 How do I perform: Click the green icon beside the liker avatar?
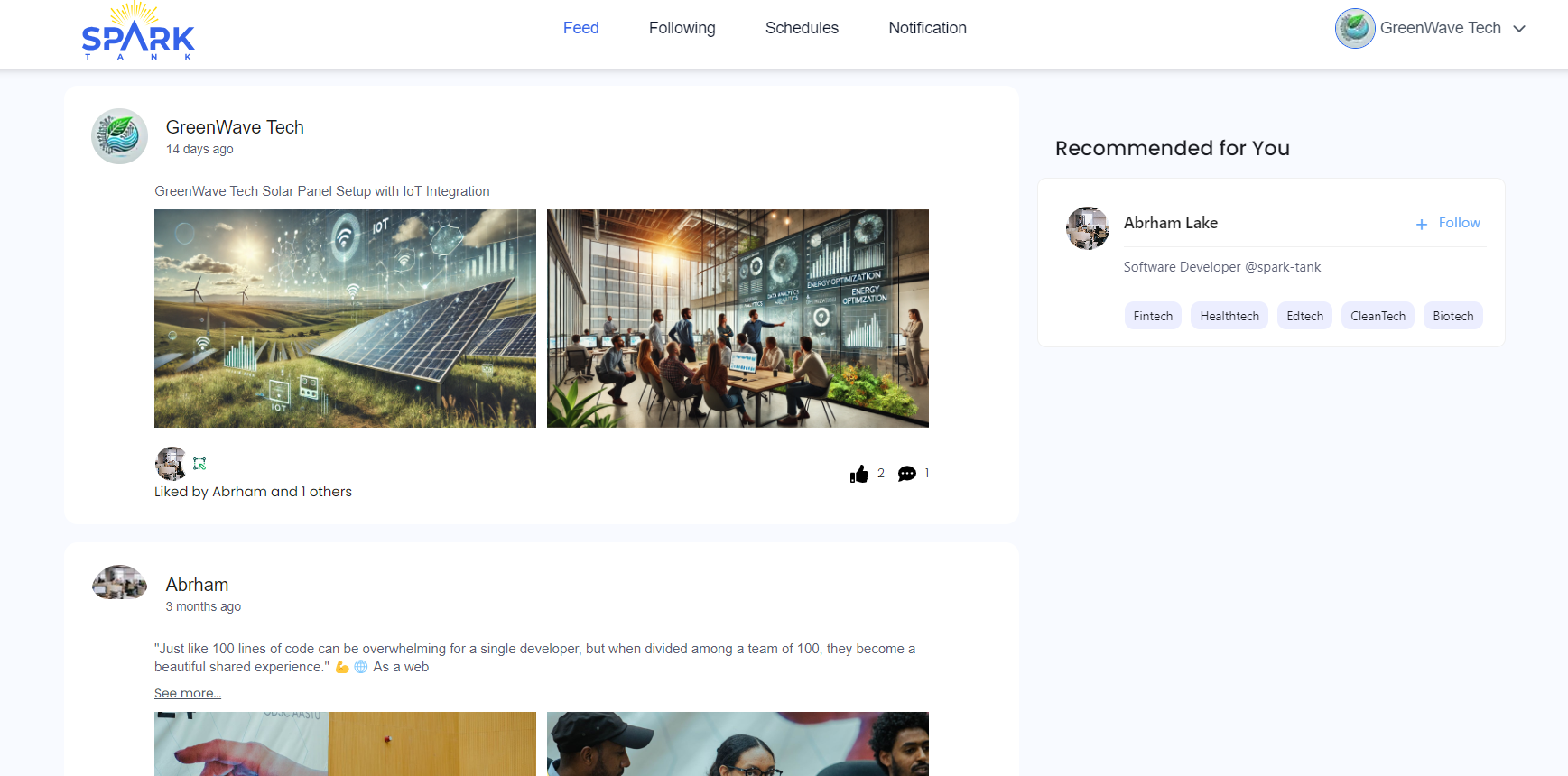(199, 464)
